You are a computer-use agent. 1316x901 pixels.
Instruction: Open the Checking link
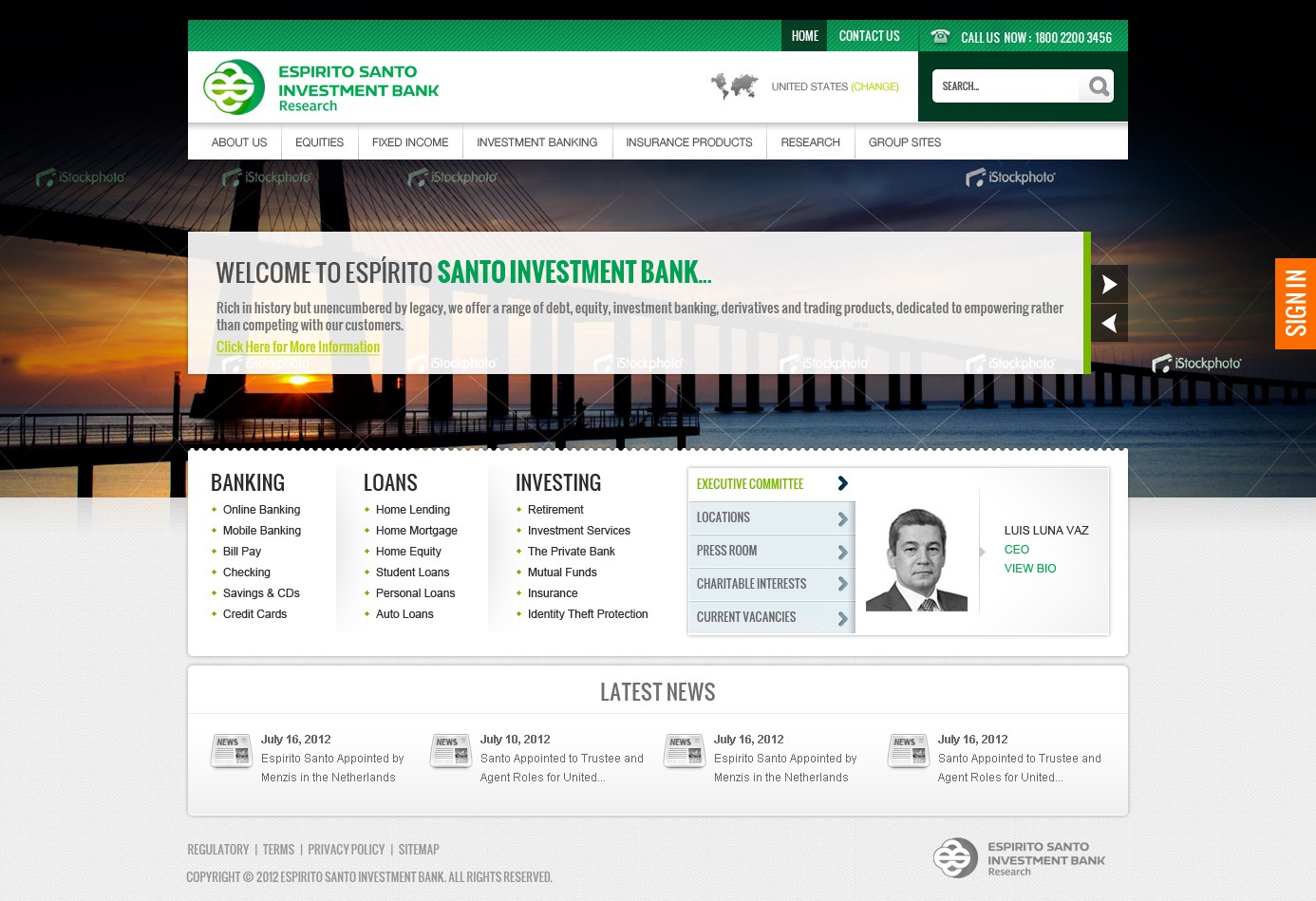[x=247, y=573]
